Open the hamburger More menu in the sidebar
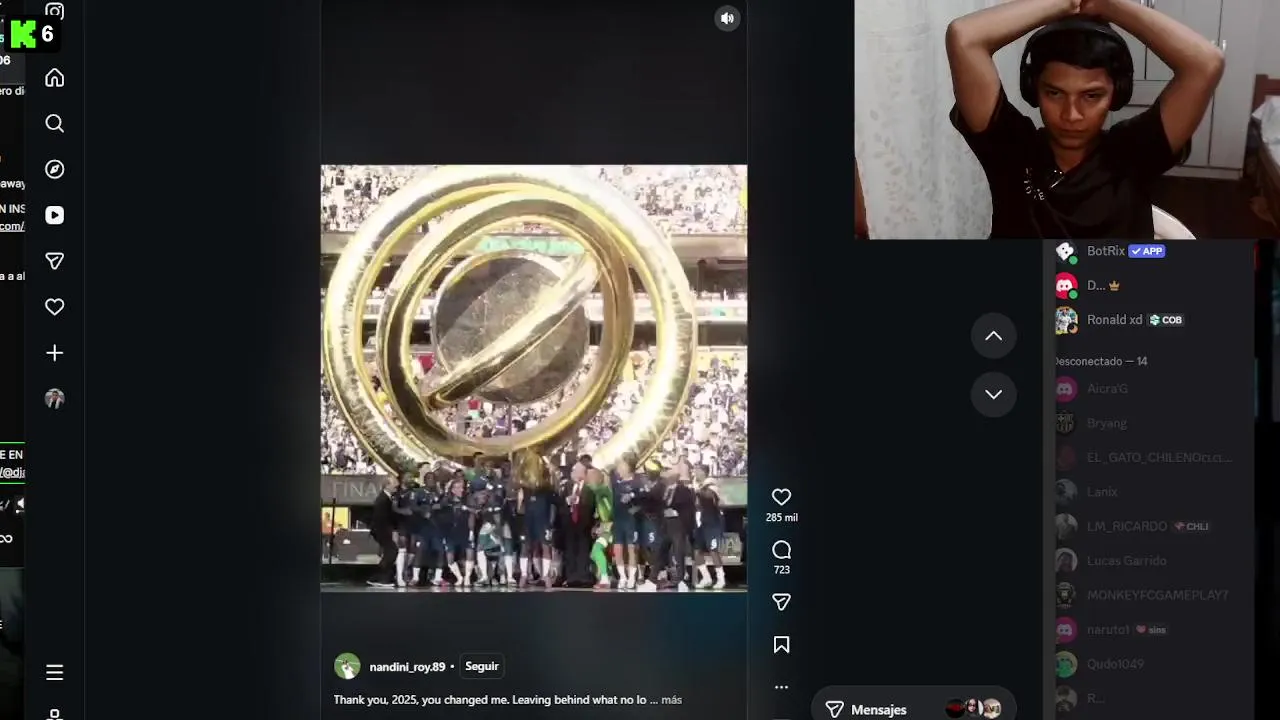This screenshot has width=1280, height=720. tap(55, 673)
